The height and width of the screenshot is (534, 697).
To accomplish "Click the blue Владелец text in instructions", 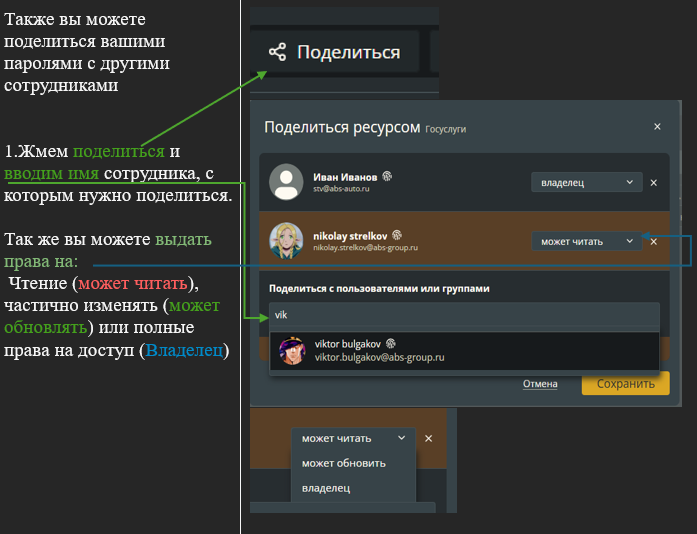I will pos(184,350).
